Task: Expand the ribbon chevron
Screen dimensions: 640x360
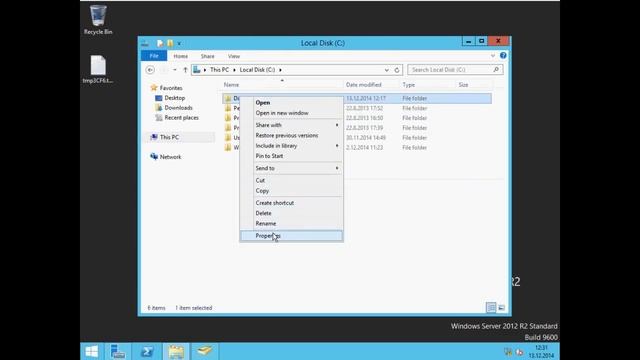Action: click(493, 56)
